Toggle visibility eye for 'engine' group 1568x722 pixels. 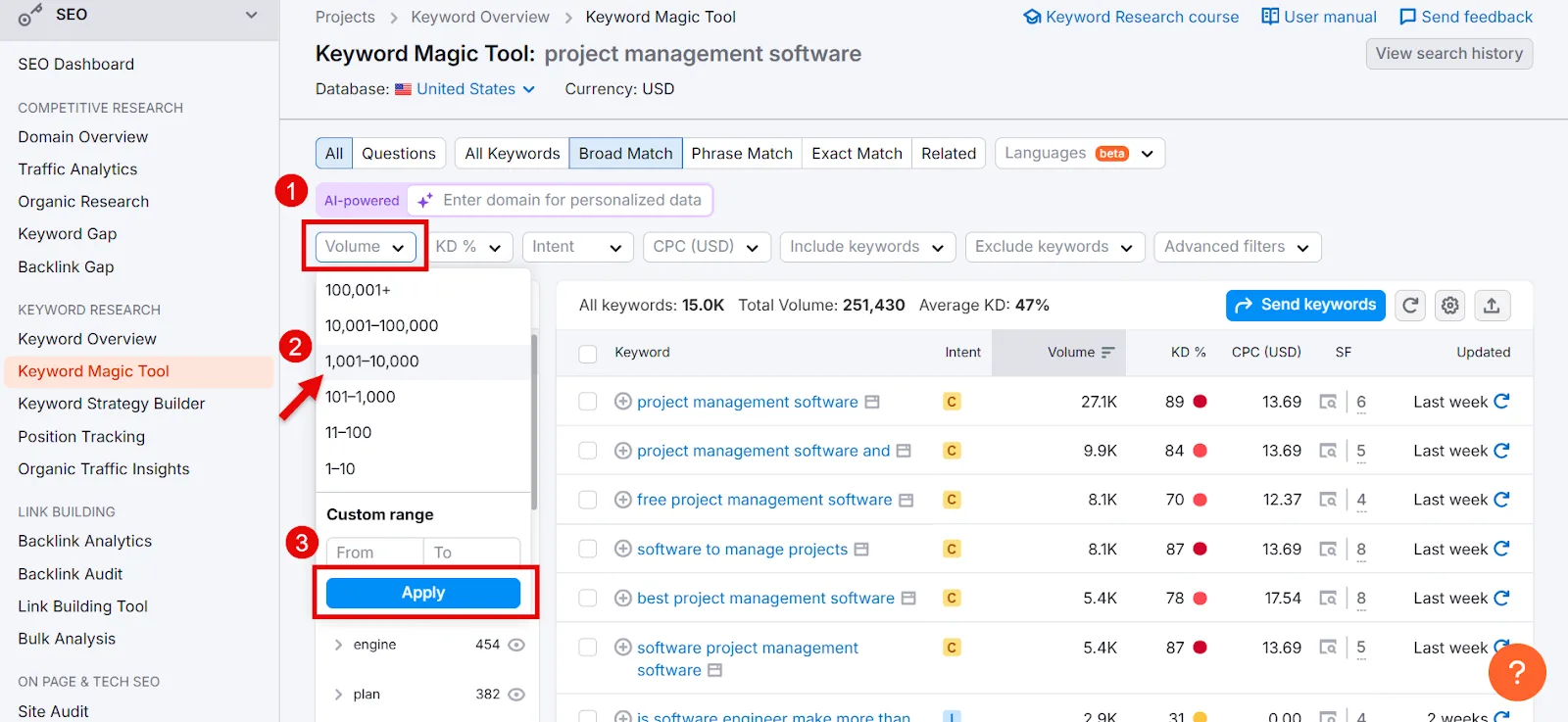pos(516,645)
